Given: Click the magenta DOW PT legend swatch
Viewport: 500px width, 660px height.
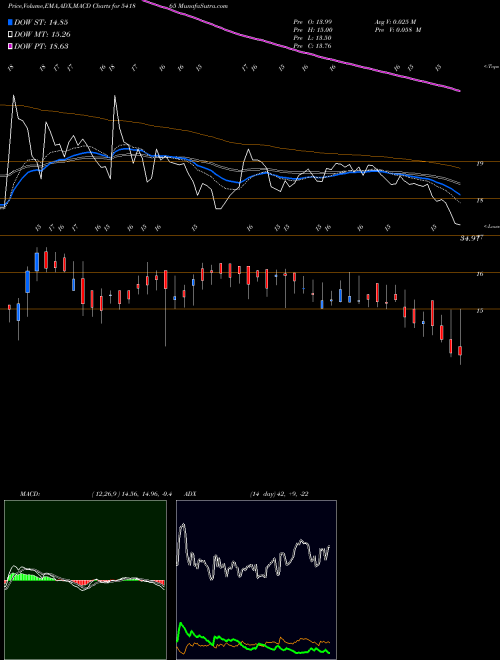Looking at the screenshot, I should coord(10,46).
